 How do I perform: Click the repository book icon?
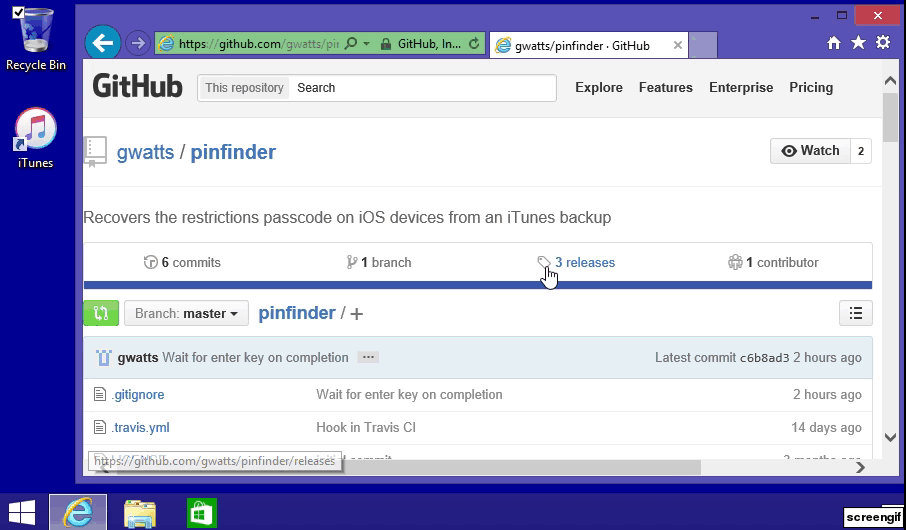point(95,151)
